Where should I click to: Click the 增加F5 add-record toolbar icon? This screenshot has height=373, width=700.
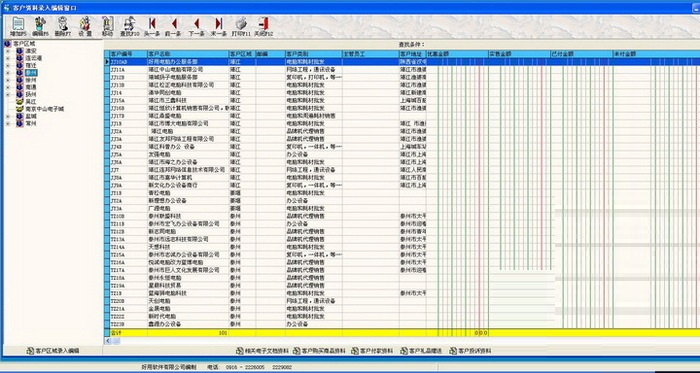(18, 27)
